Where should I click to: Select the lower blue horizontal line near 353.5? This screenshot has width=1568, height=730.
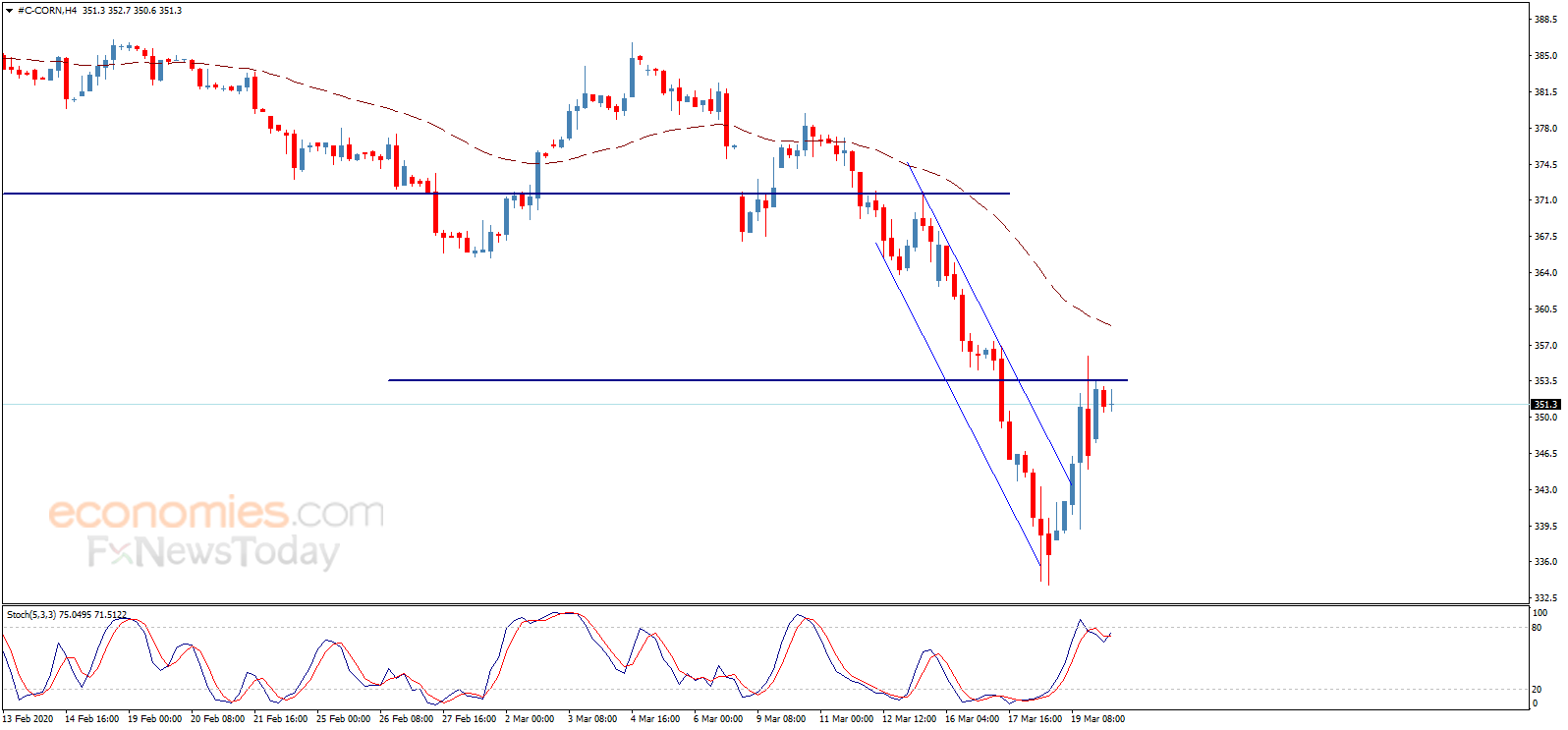757,380
